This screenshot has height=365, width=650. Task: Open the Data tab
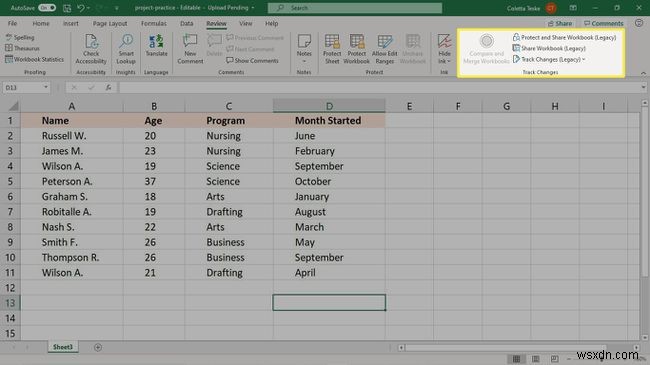[187, 24]
